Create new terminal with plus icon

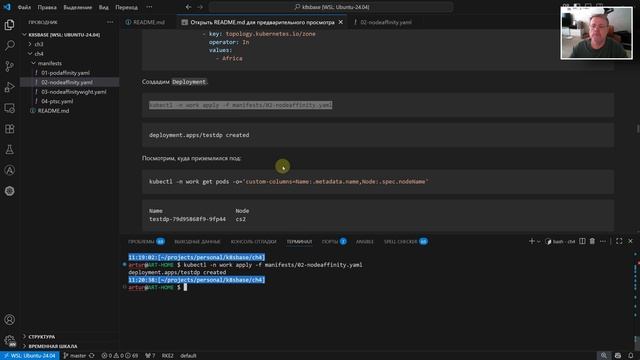[x=531, y=241]
